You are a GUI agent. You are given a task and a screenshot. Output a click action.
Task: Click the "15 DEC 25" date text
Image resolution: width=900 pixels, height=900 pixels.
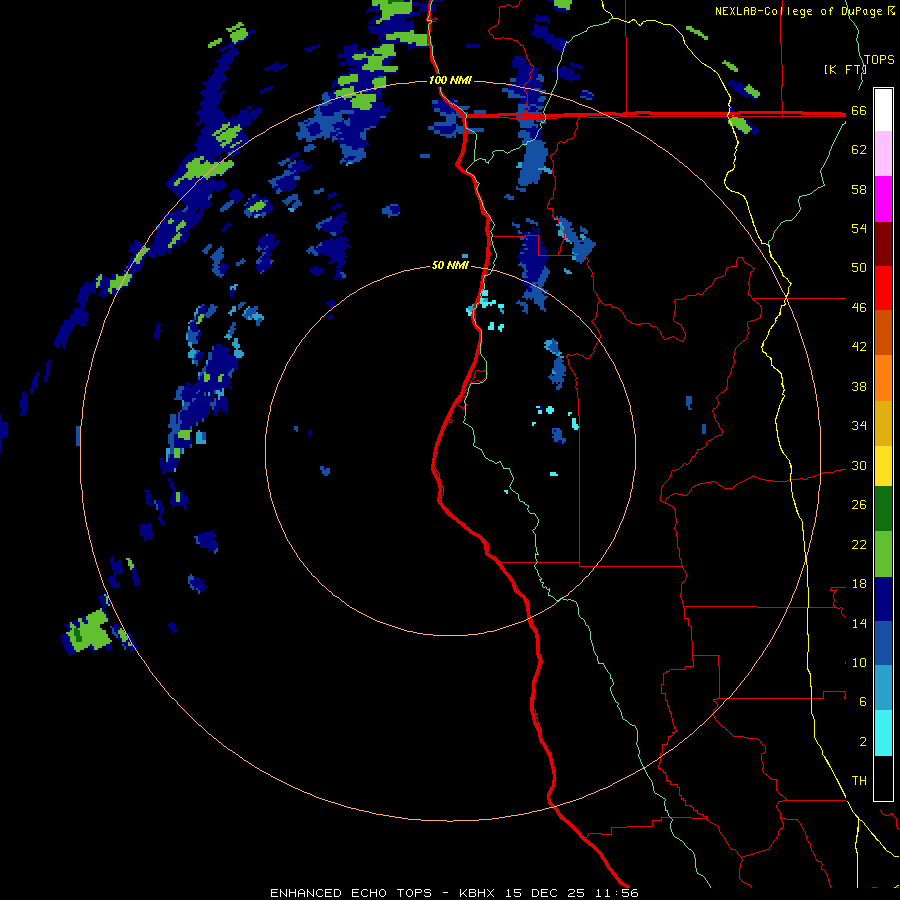(x=545, y=893)
